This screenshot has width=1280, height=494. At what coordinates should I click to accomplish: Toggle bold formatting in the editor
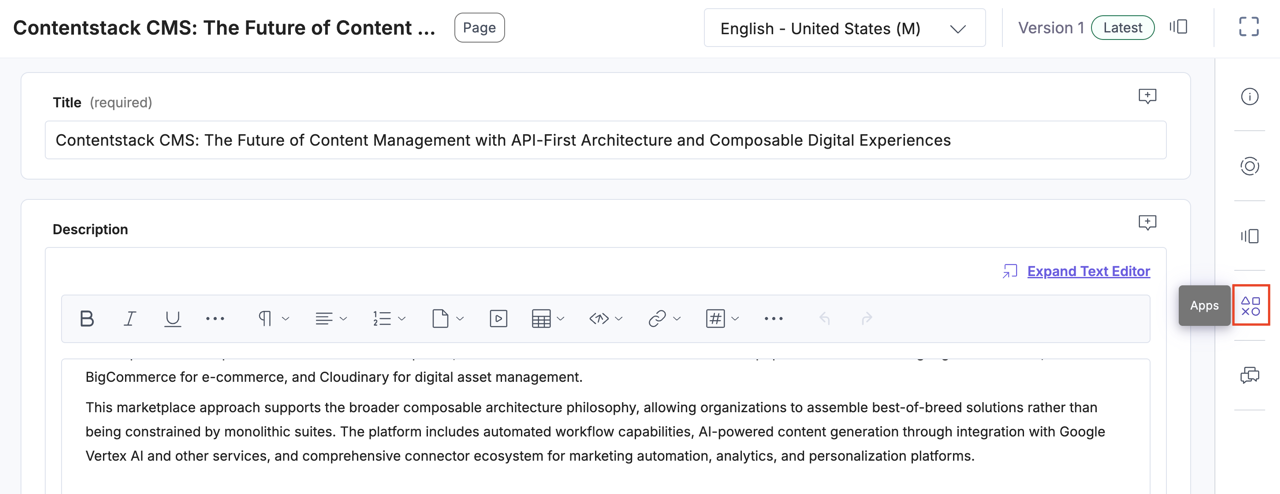point(87,319)
